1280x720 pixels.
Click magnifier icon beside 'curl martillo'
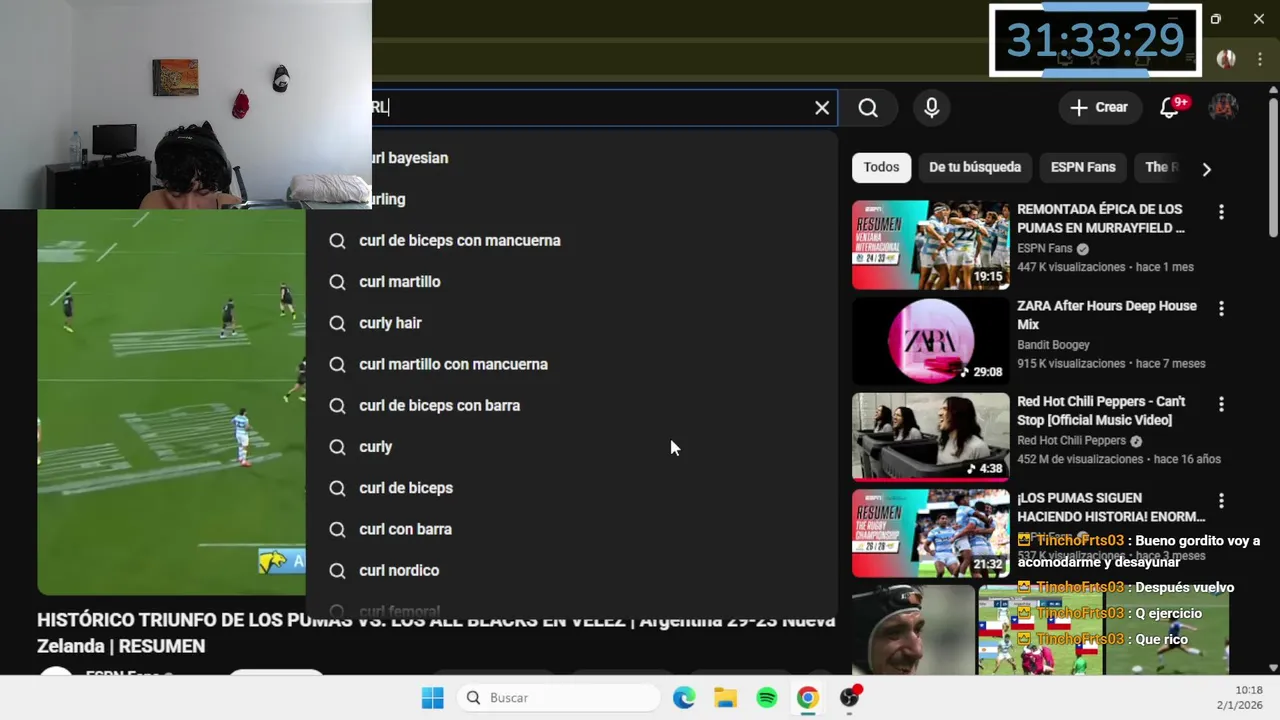(337, 282)
